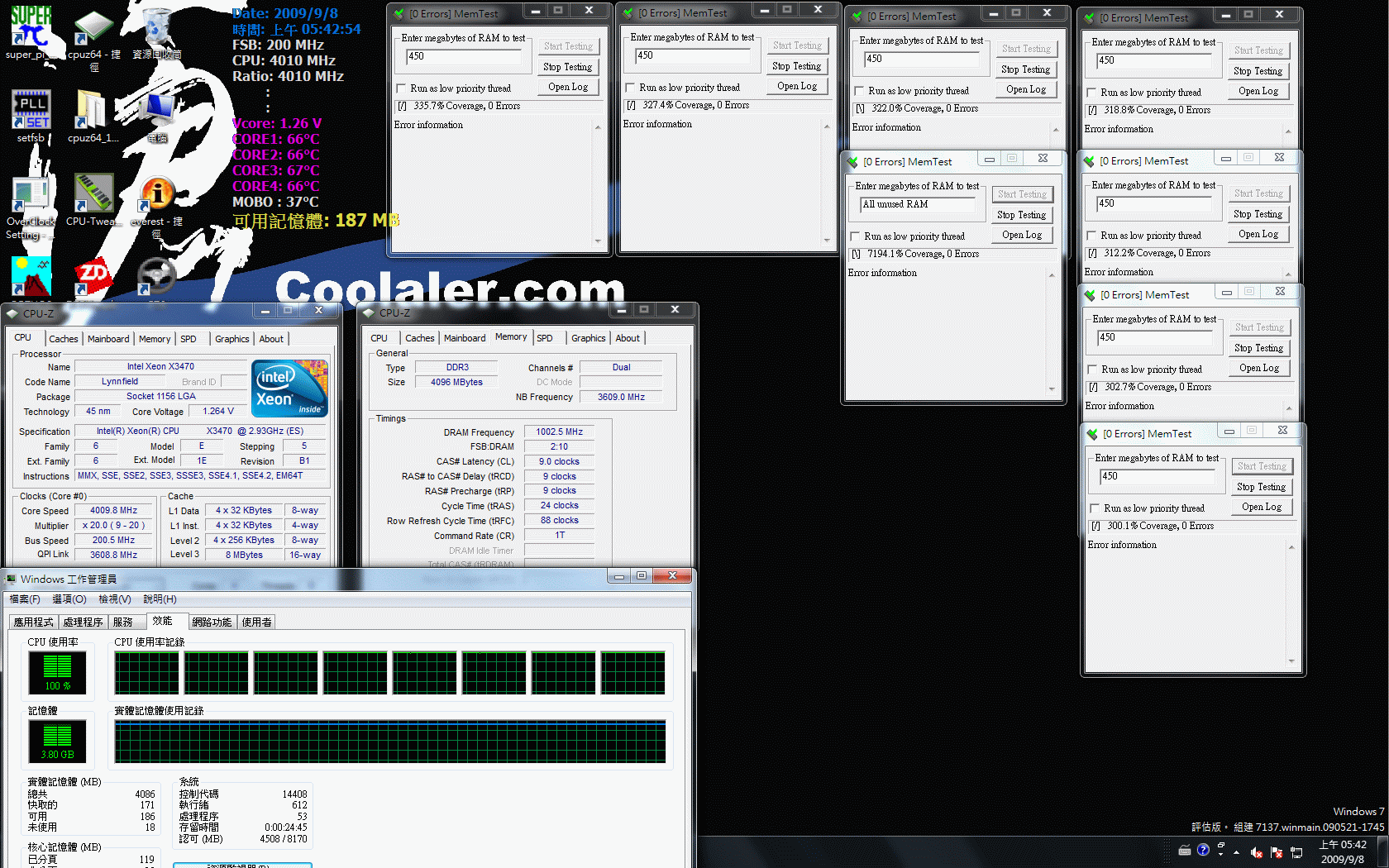
Task: Open the red ZD logo desktop shortcut
Action: click(x=93, y=276)
